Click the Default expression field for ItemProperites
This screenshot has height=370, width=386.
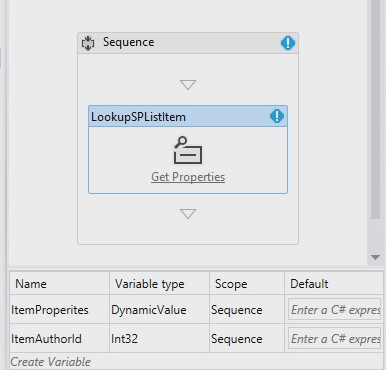(x=334, y=309)
